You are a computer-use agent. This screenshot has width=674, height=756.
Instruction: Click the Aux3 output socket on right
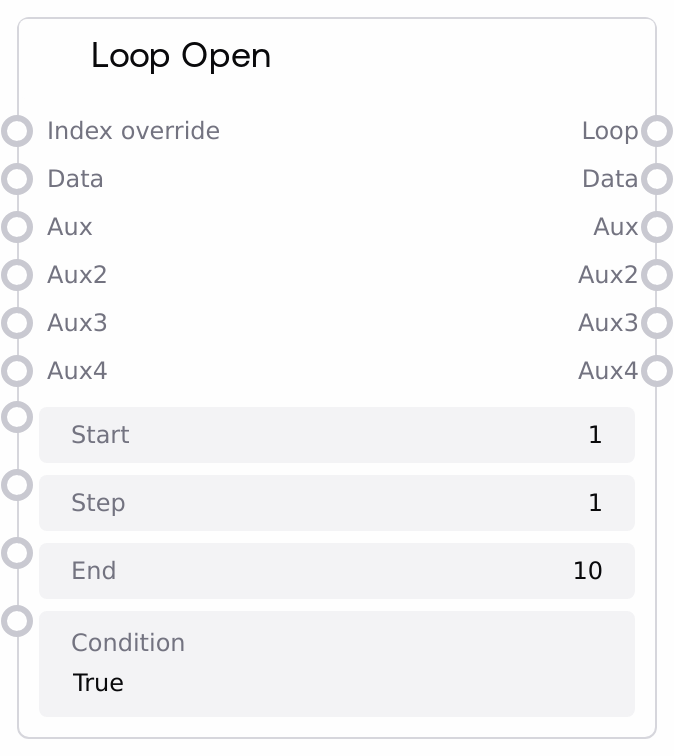[656, 323]
